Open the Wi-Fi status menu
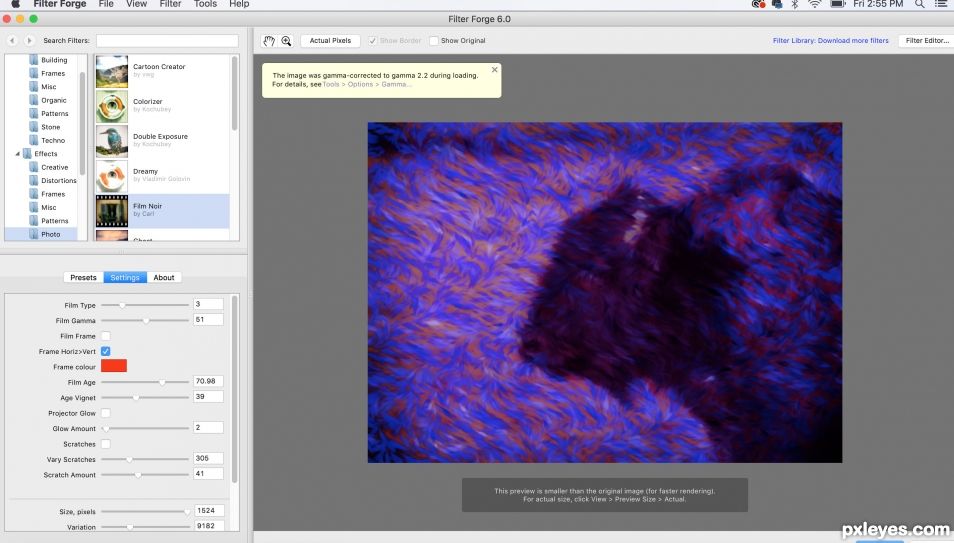The height and width of the screenshot is (543, 954). [814, 4]
